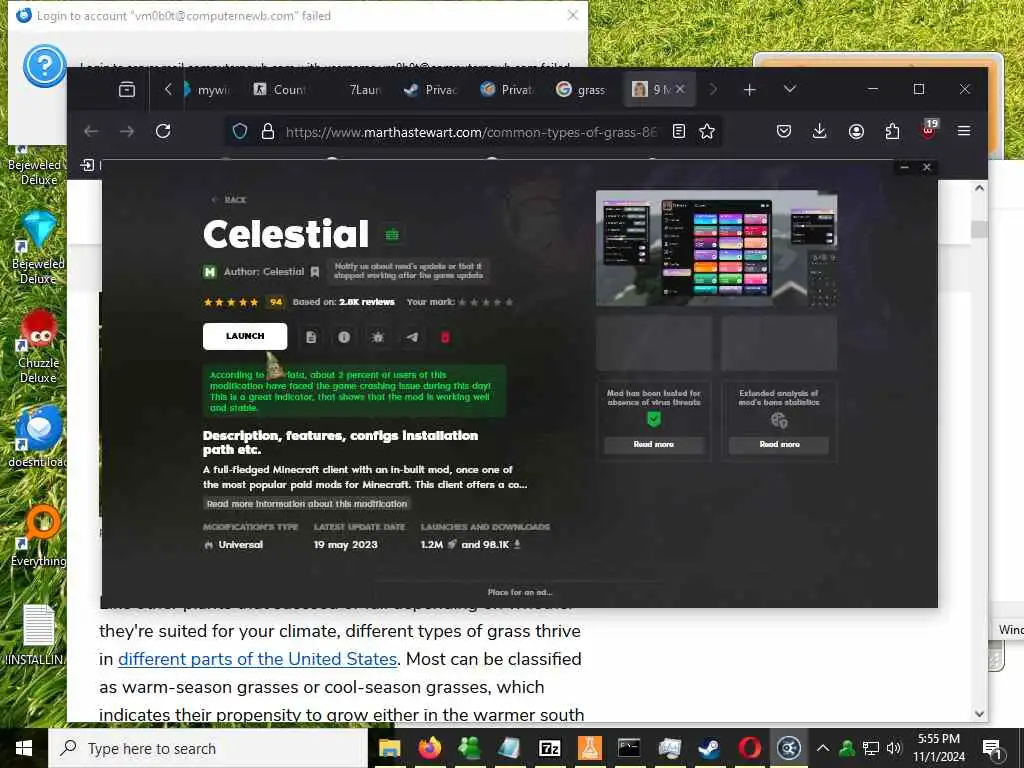The width and height of the screenshot is (1024, 768).
Task: Click Read more under virus threats test
Action: tap(654, 444)
